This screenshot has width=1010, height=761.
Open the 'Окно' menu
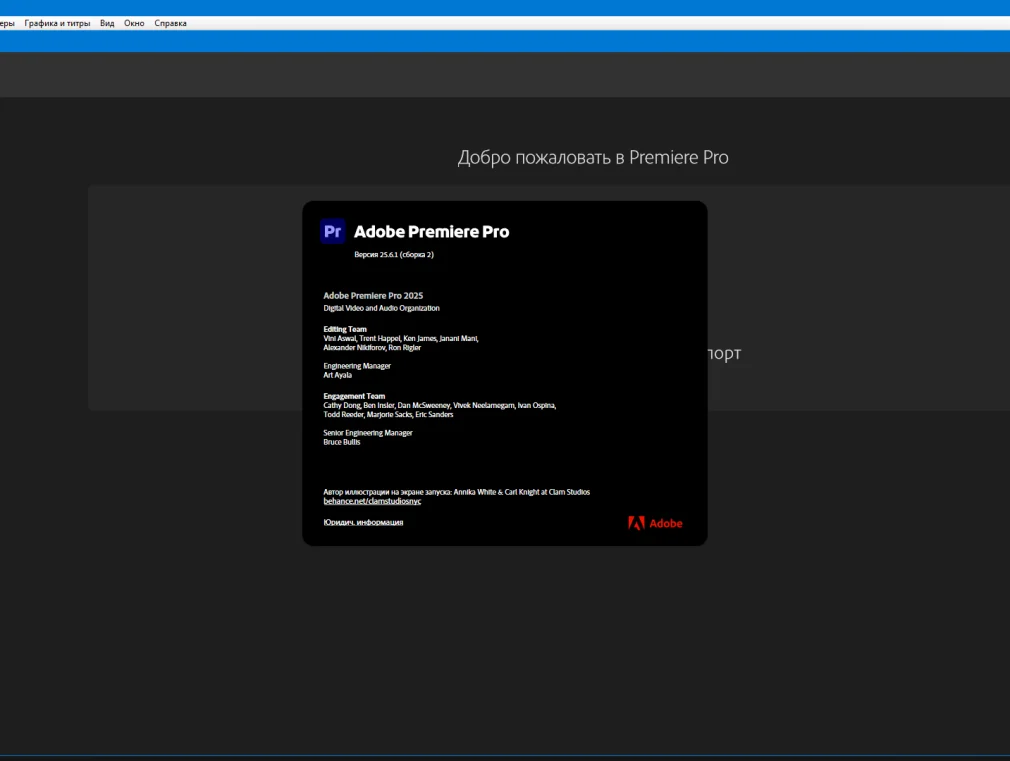[x=134, y=23]
